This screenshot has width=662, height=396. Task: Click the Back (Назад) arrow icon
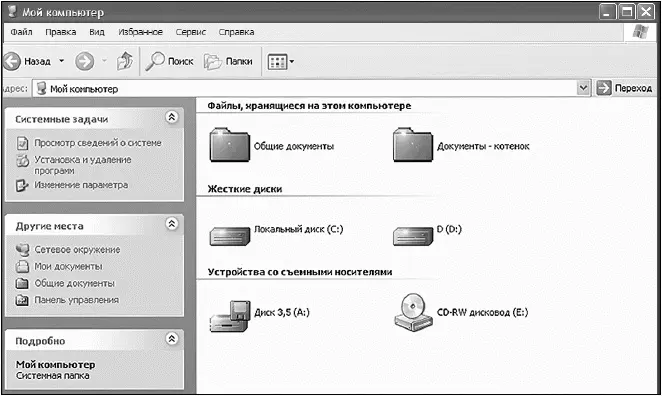click(x=12, y=61)
